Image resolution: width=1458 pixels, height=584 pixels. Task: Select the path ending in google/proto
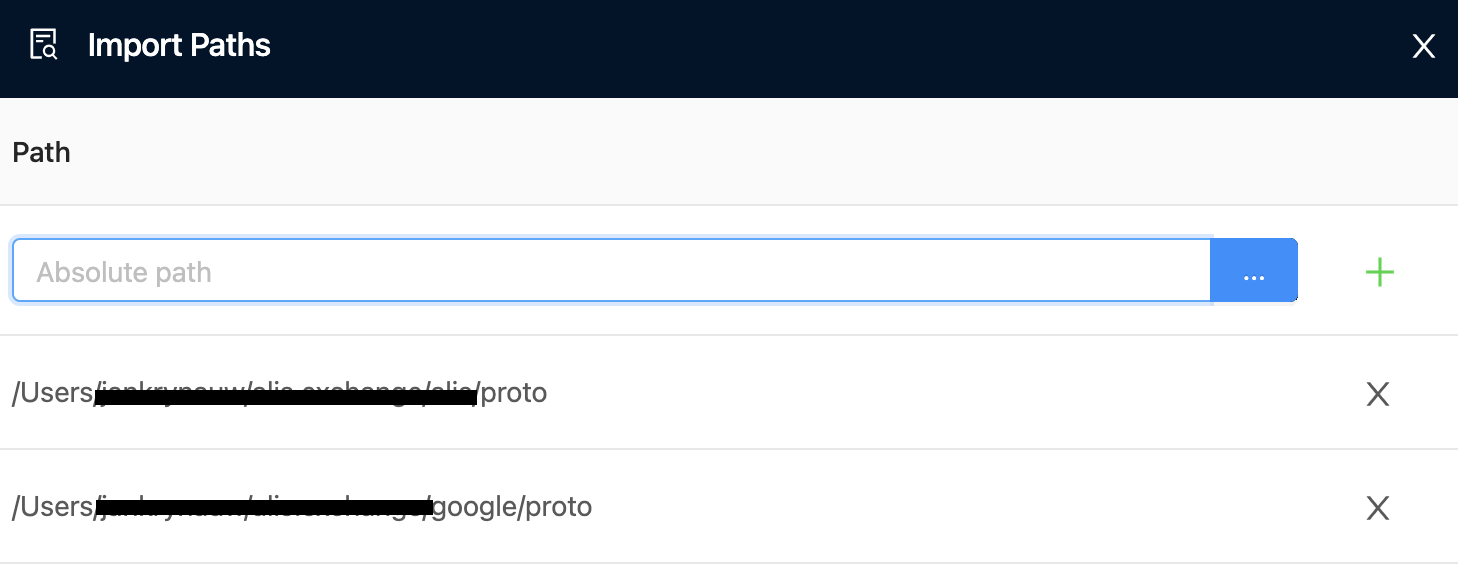tap(300, 507)
